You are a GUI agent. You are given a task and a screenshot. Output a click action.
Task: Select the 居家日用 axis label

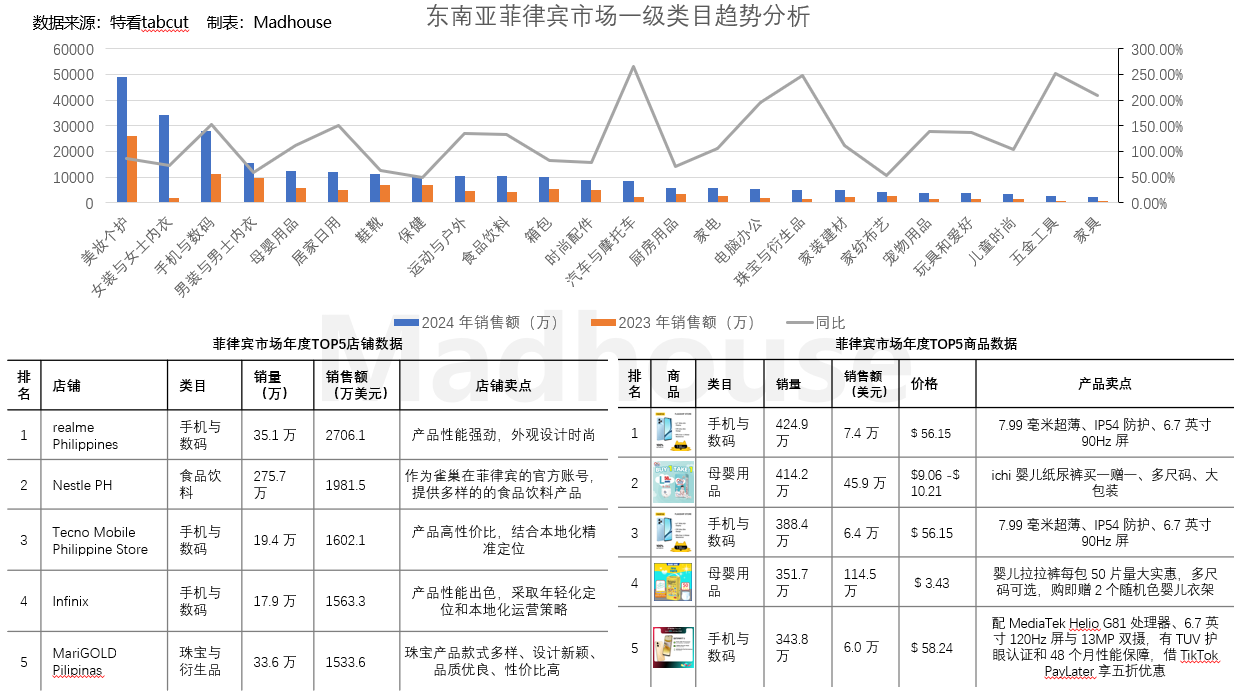point(315,239)
